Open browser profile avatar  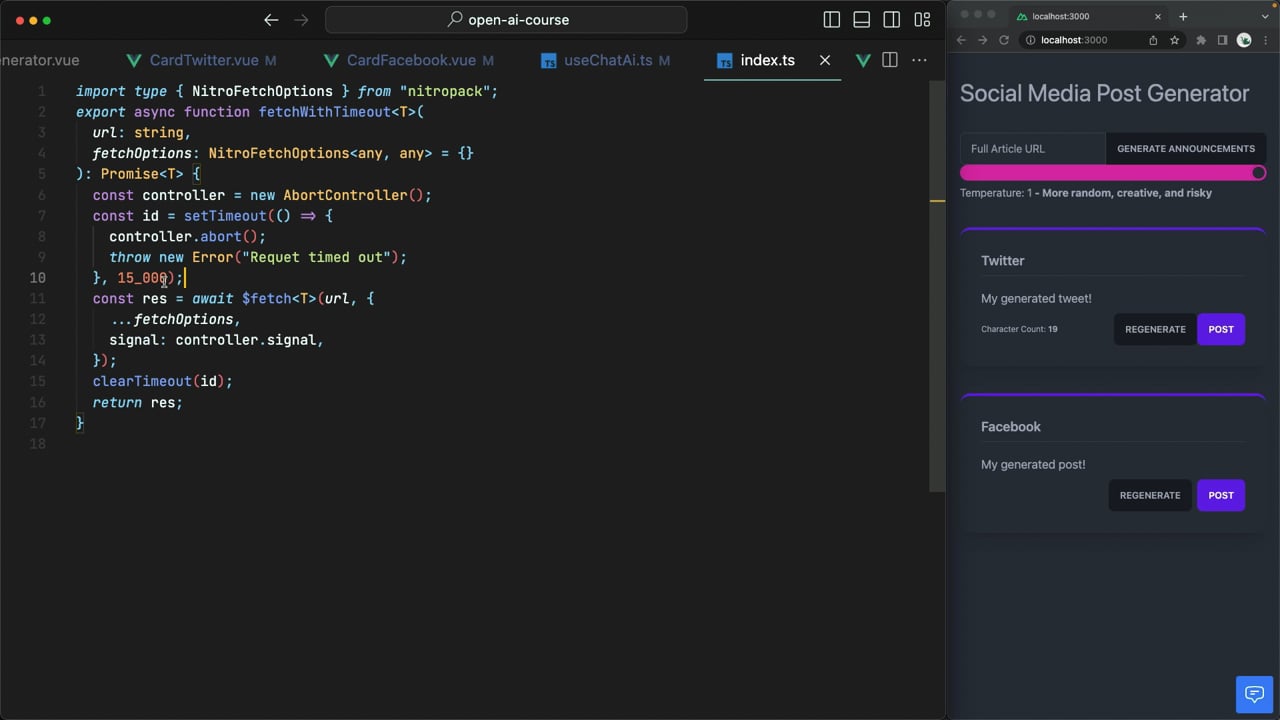pyautogui.click(x=1244, y=40)
